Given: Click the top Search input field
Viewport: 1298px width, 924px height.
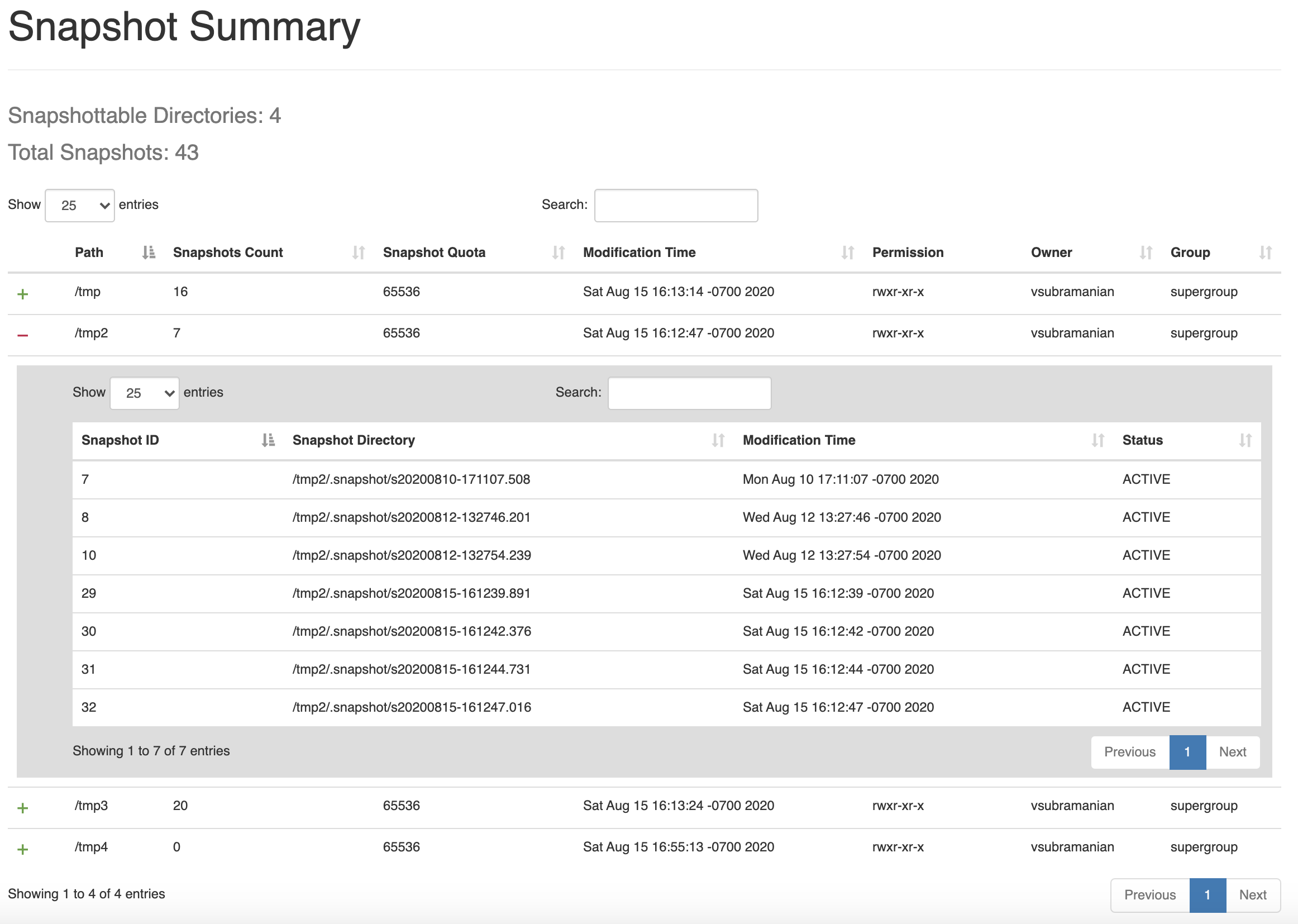Looking at the screenshot, I should tap(676, 206).
